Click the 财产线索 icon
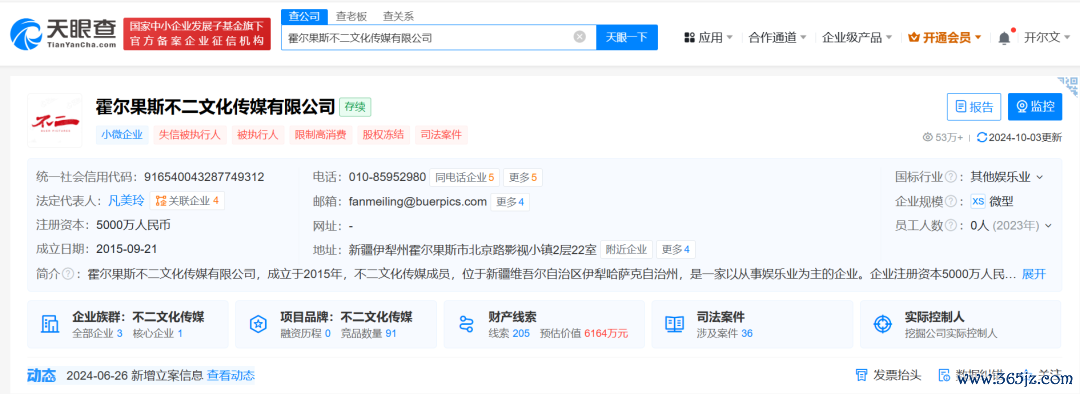Image resolution: width=1080 pixels, height=394 pixels. click(467, 324)
